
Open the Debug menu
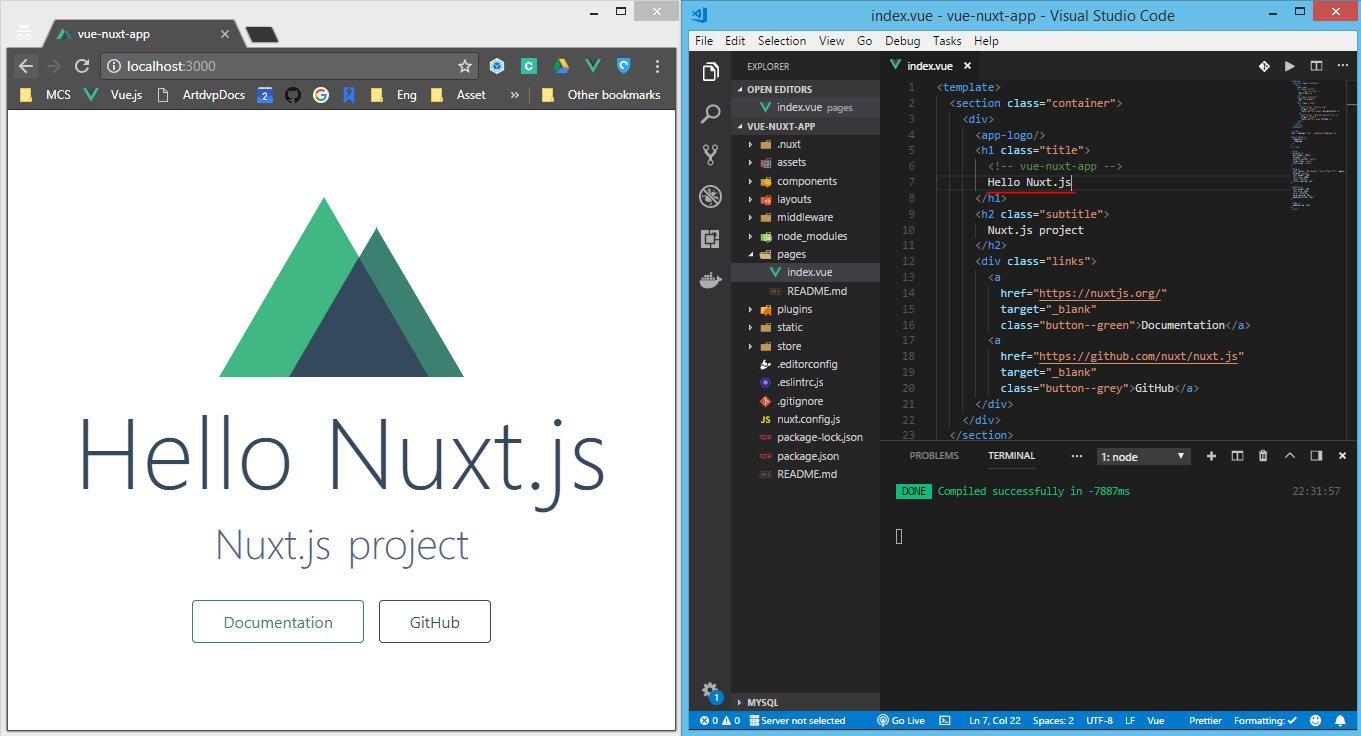coord(902,41)
